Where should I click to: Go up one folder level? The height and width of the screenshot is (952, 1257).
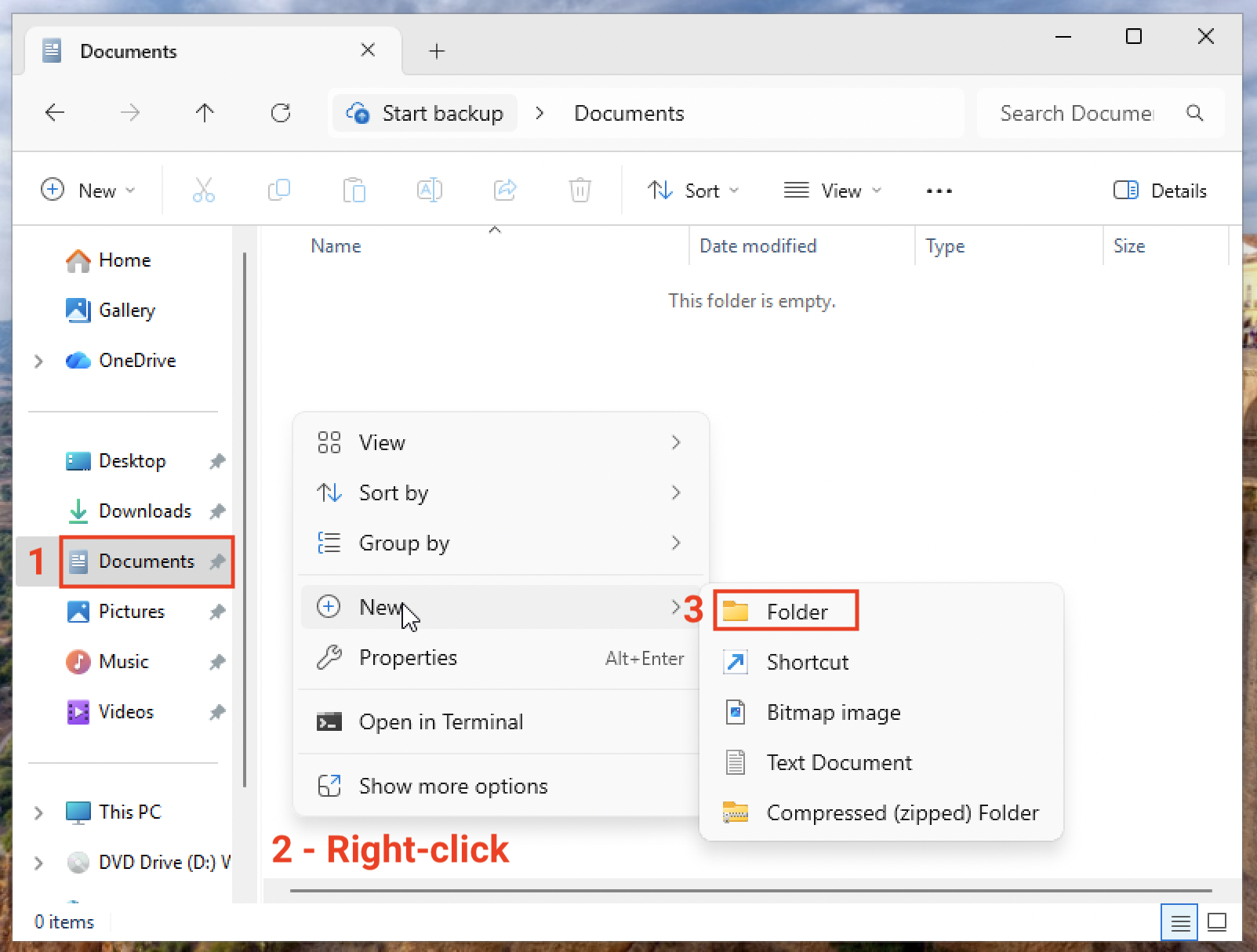click(x=205, y=113)
